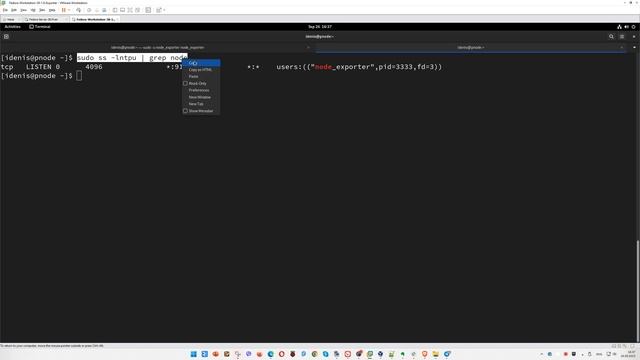This screenshot has width=640, height=360.
Task: Open VMware Help menu
Action: (52, 10)
